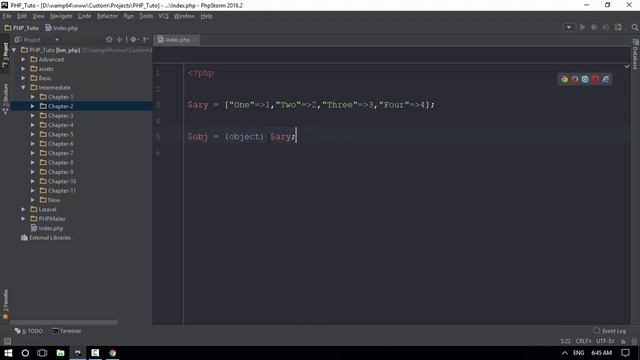640x360 pixels.
Task: Expand the PHPMailer folder
Action: click(24, 219)
